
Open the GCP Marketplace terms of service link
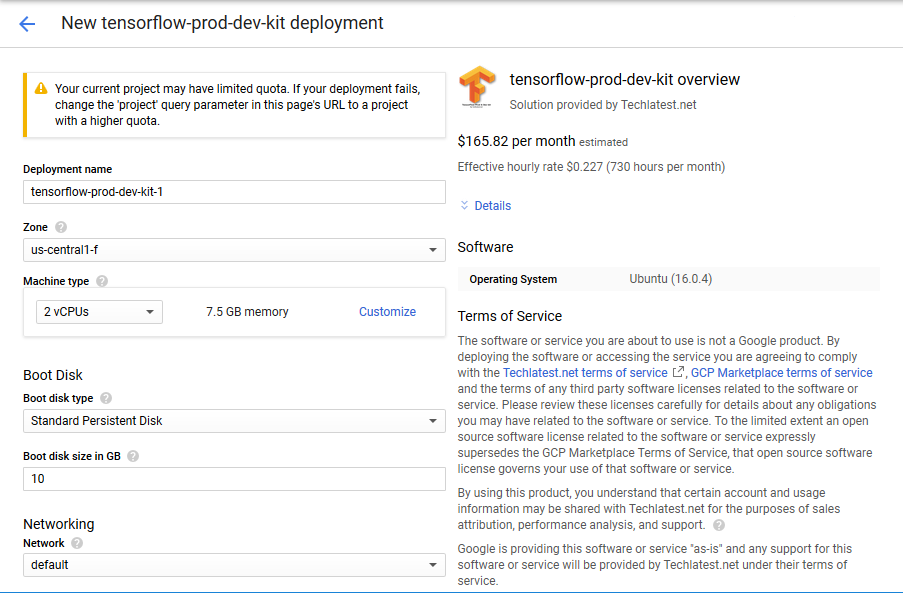(x=781, y=373)
